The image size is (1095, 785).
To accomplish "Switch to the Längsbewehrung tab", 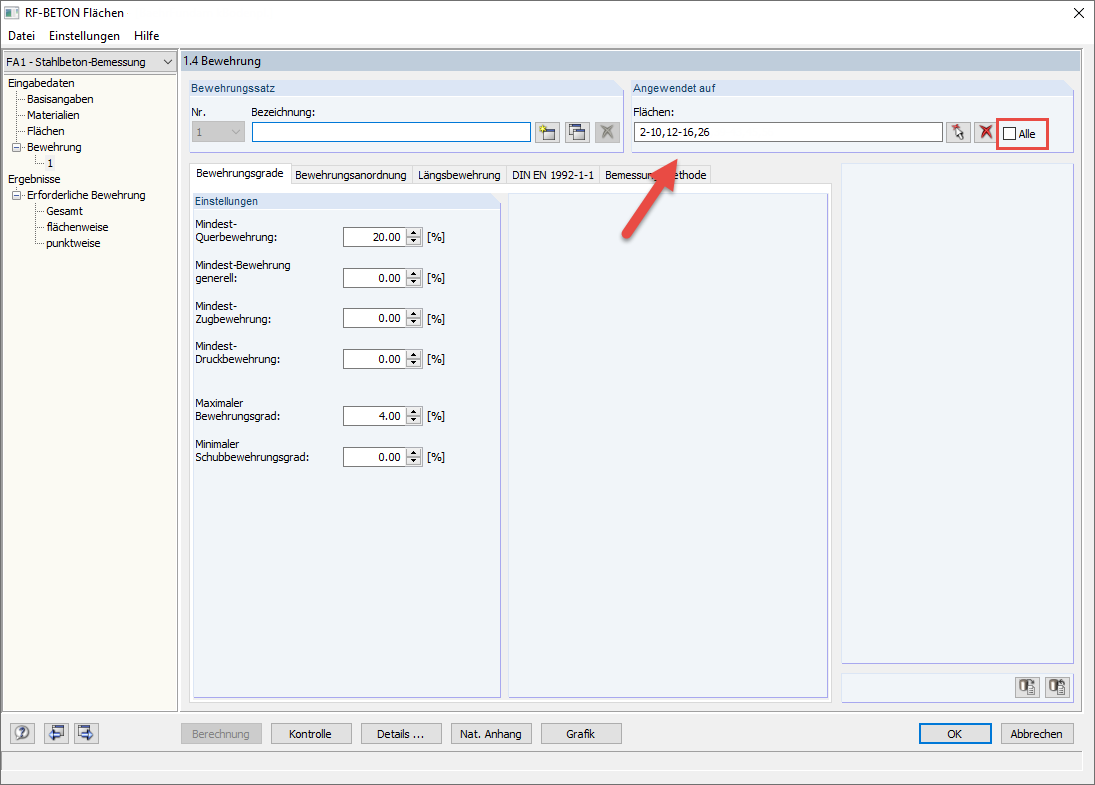I will point(459,175).
